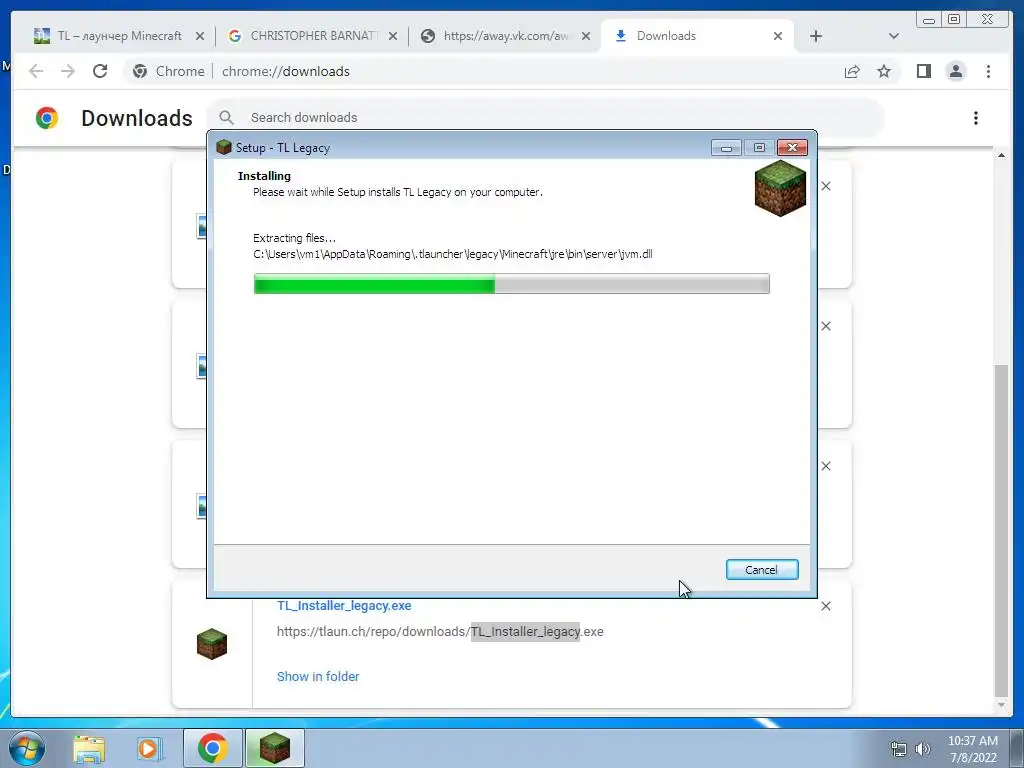
Task: Open the Chrome three-dot main menu
Action: click(x=988, y=71)
